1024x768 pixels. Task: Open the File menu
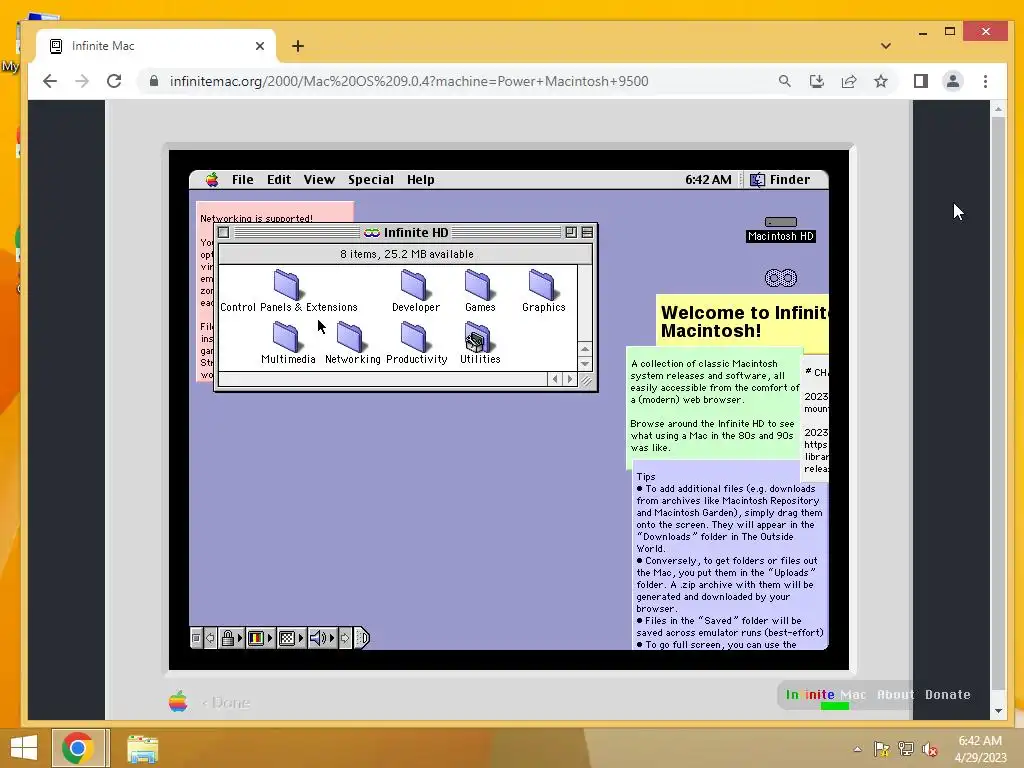point(242,180)
